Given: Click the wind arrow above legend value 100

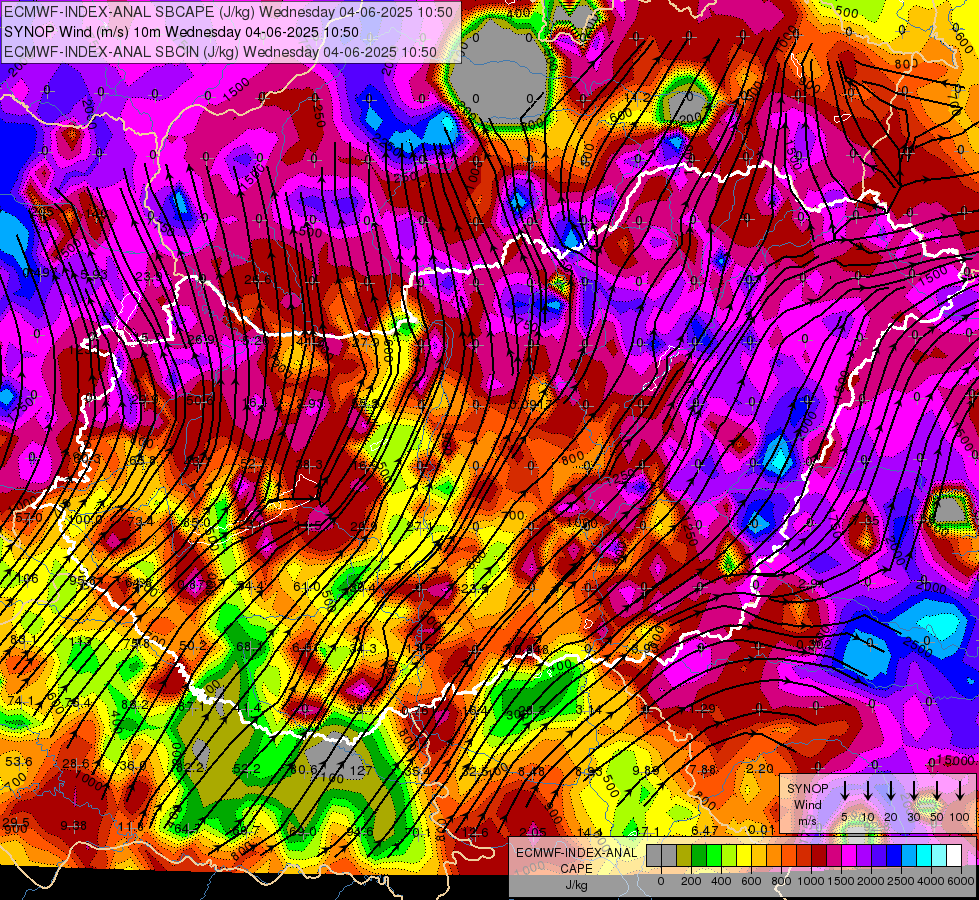Looking at the screenshot, I should pyautogui.click(x=960, y=791).
